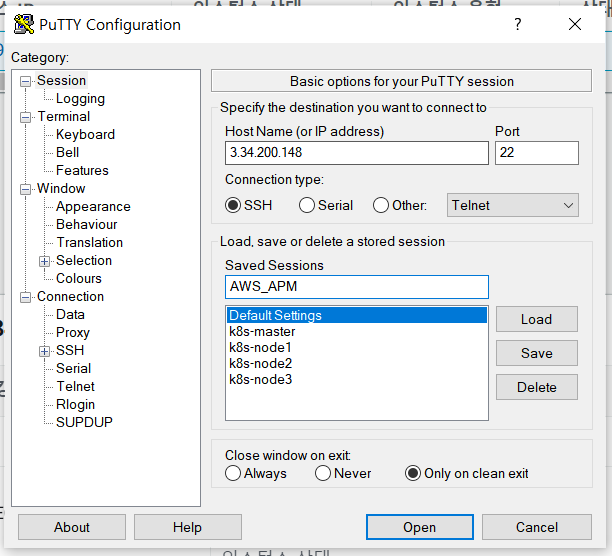Open the Telnet protocol dropdown

(512, 205)
